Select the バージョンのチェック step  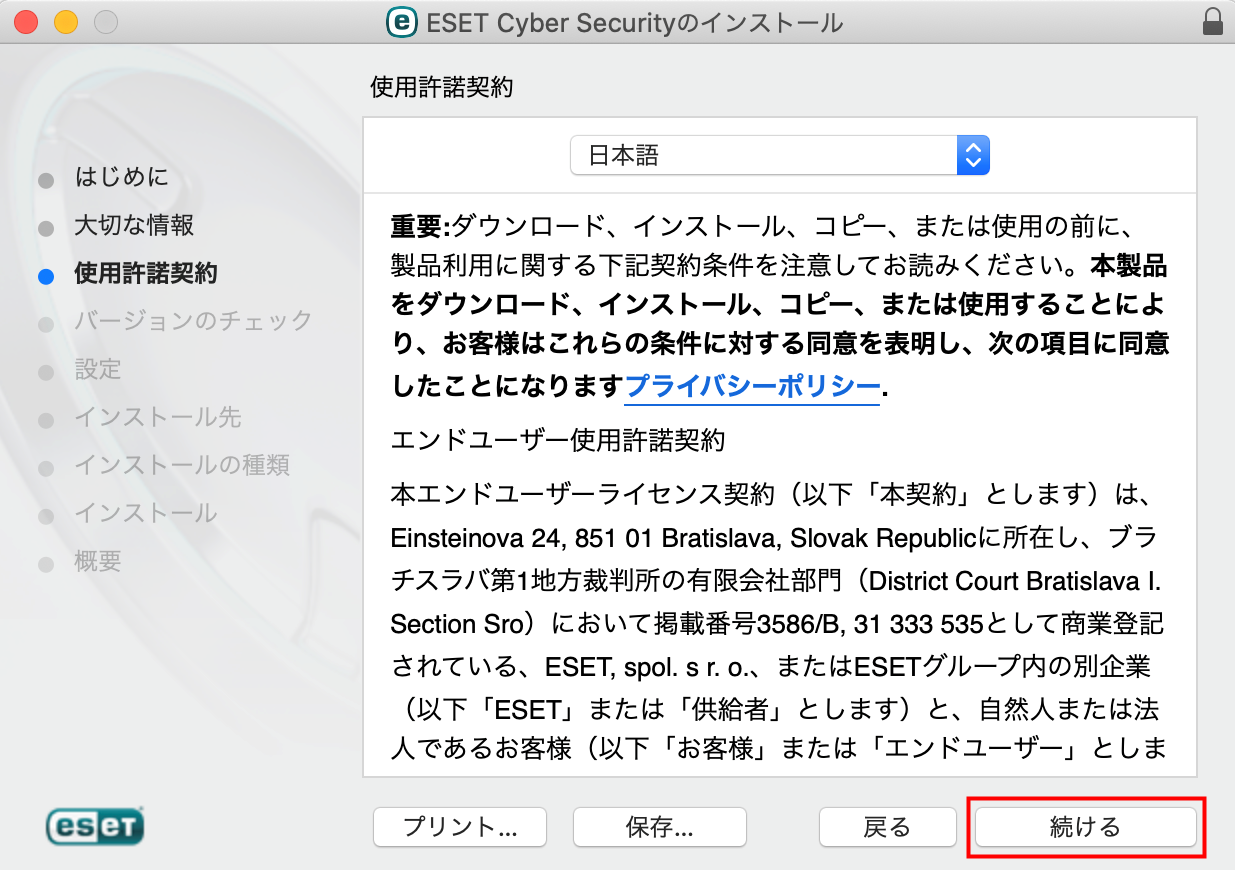click(x=194, y=322)
